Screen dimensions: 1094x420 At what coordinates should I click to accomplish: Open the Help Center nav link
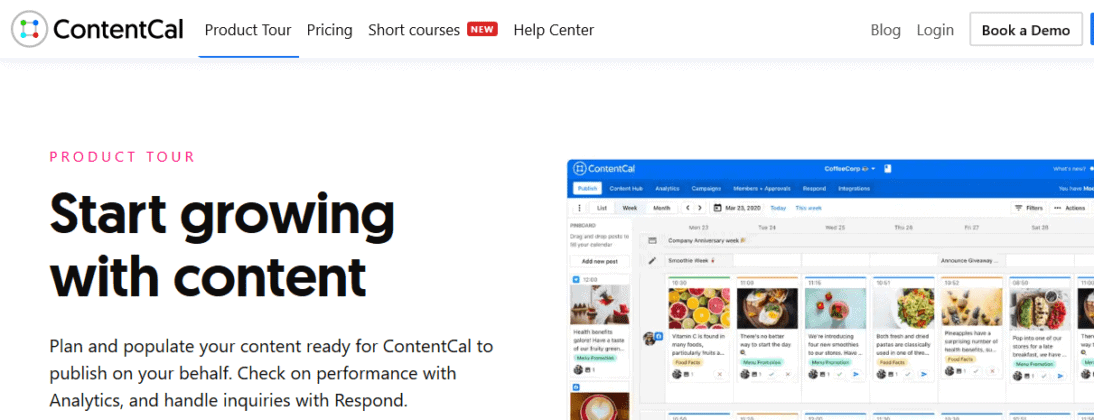coord(553,30)
